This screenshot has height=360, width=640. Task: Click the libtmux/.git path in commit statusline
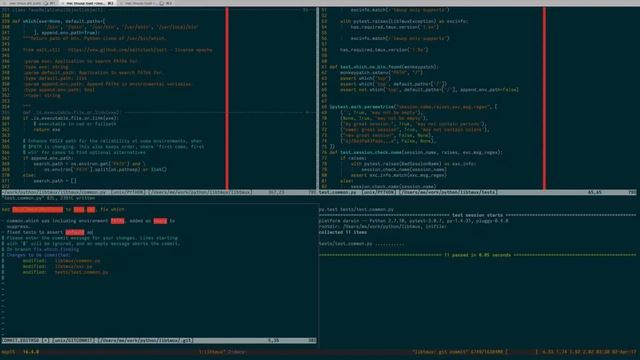click(144, 340)
